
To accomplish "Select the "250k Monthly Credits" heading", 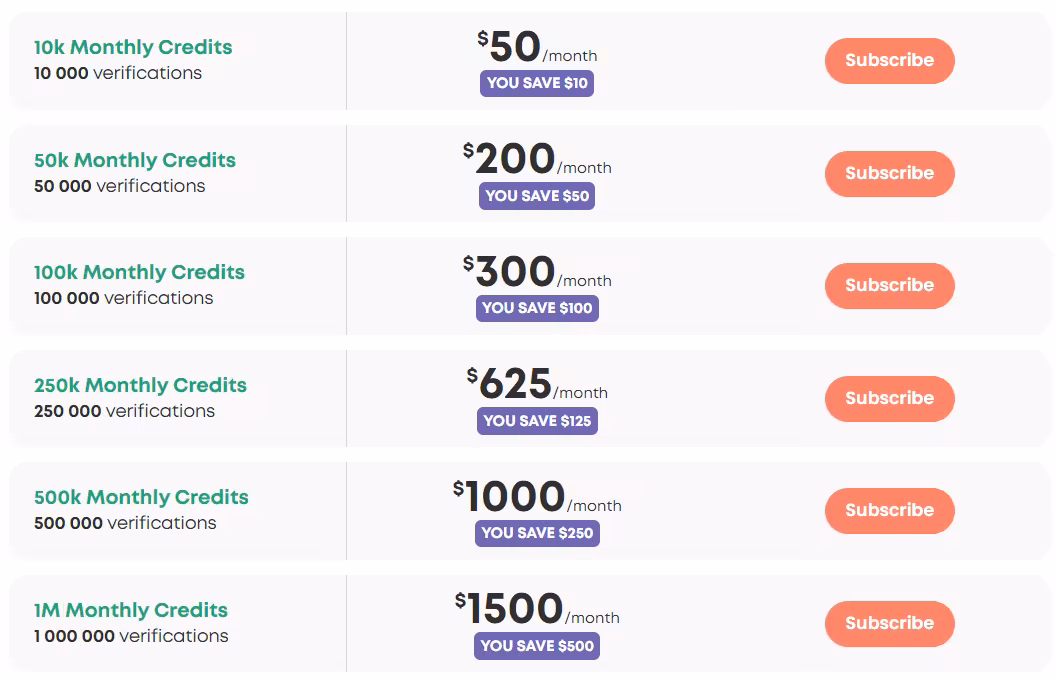I will pos(140,385).
